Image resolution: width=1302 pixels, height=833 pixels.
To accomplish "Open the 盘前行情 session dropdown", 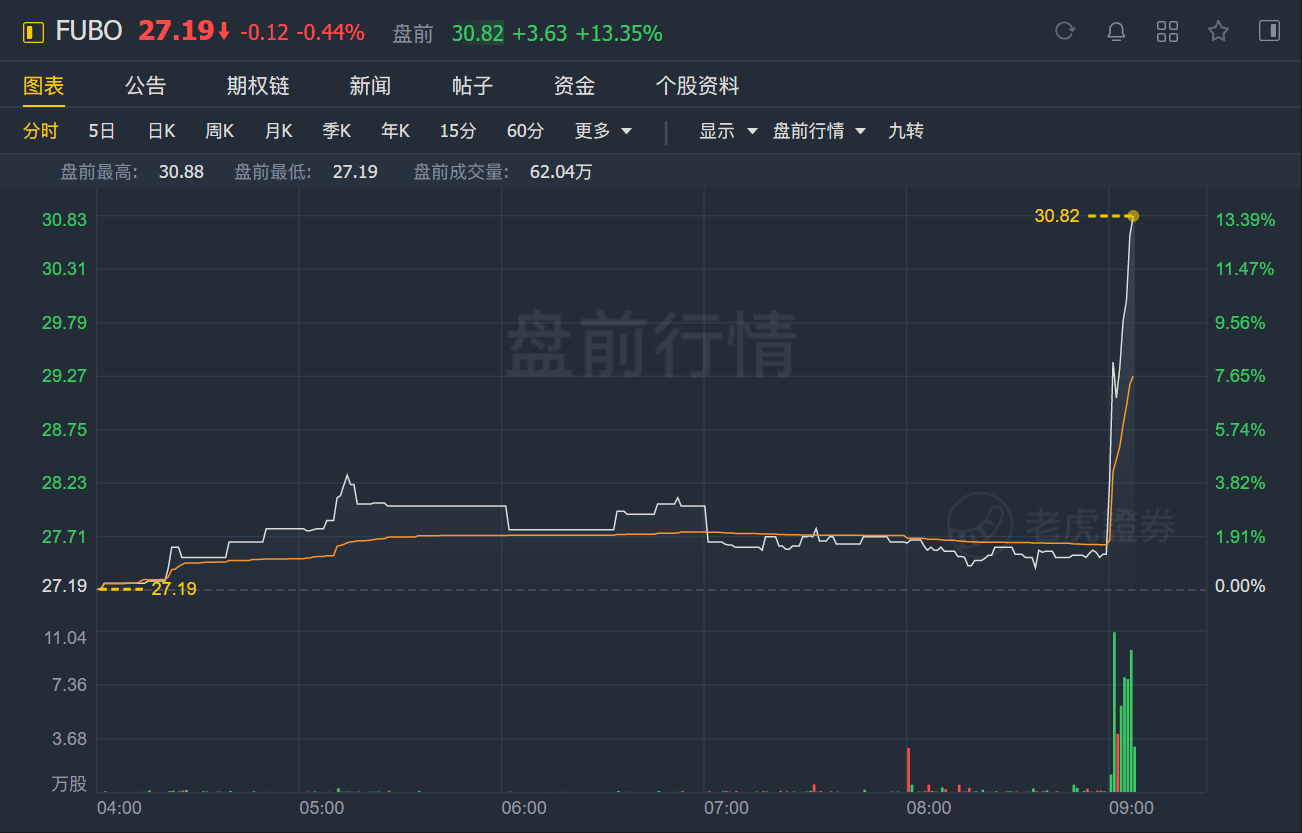I will pos(819,131).
